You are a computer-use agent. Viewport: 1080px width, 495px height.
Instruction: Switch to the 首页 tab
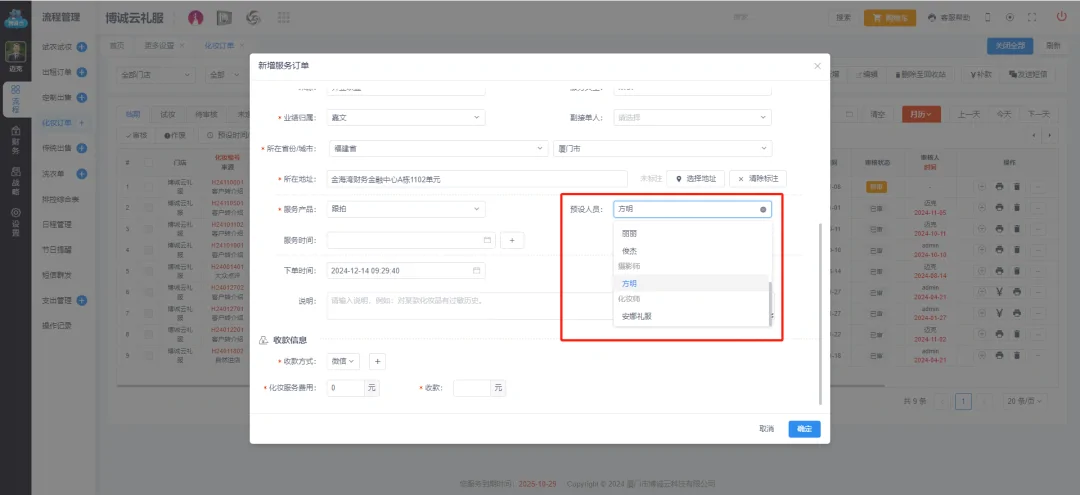[117, 46]
